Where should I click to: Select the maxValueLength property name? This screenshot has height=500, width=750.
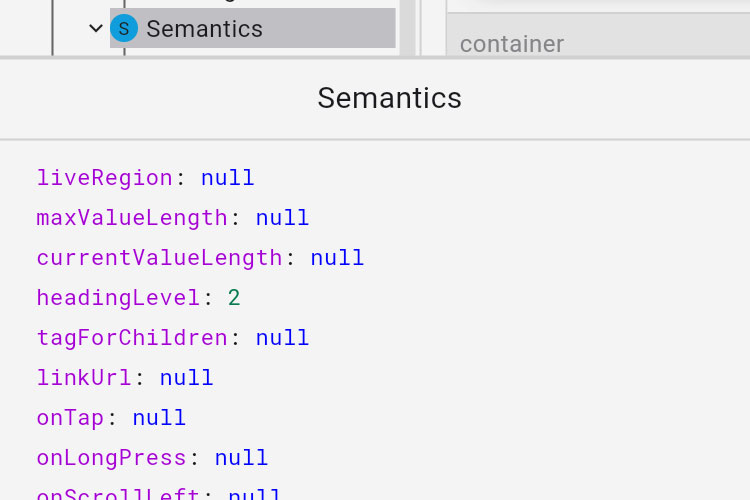[132, 218]
